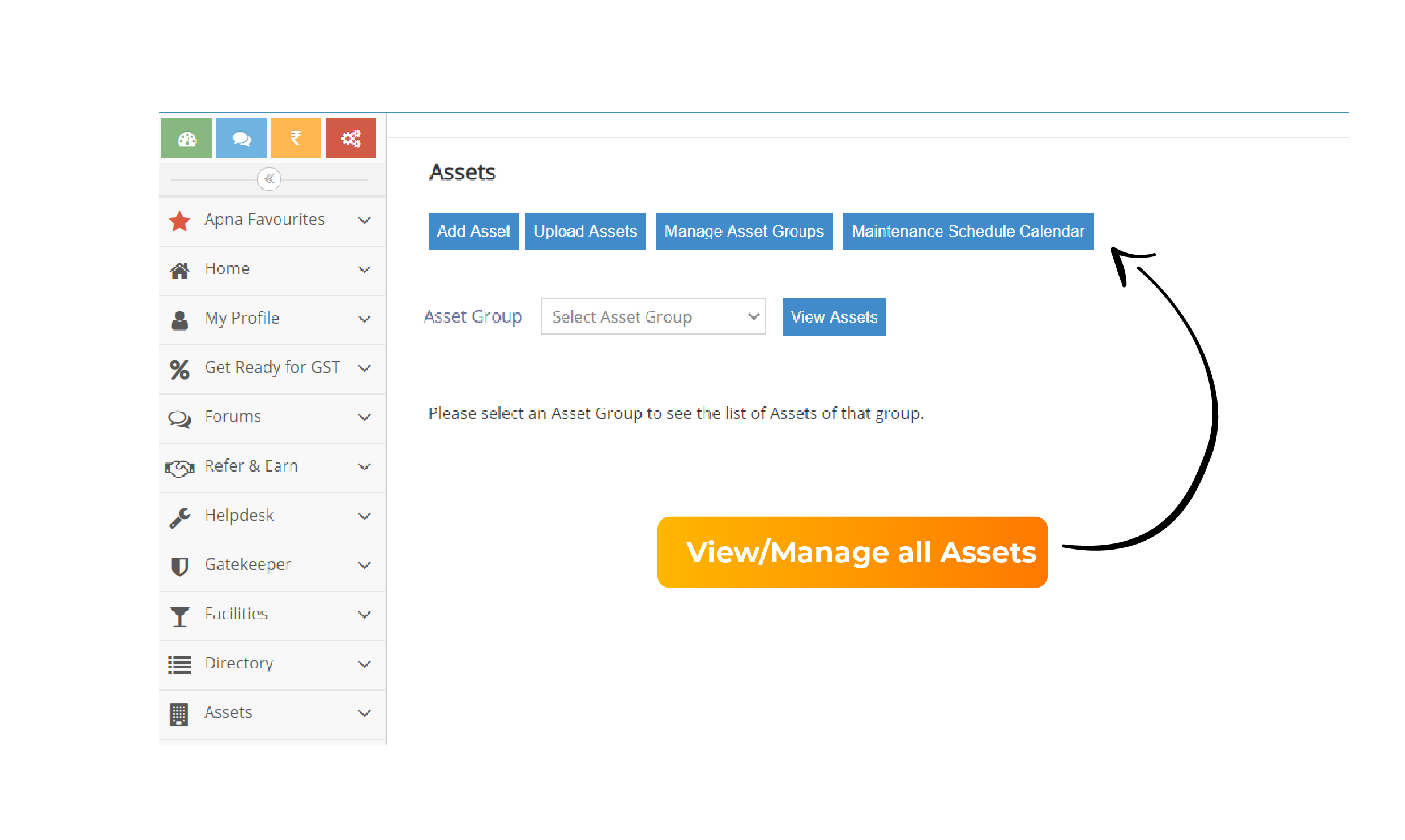
Task: Click the Refer & Earn handshake icon
Action: [180, 468]
